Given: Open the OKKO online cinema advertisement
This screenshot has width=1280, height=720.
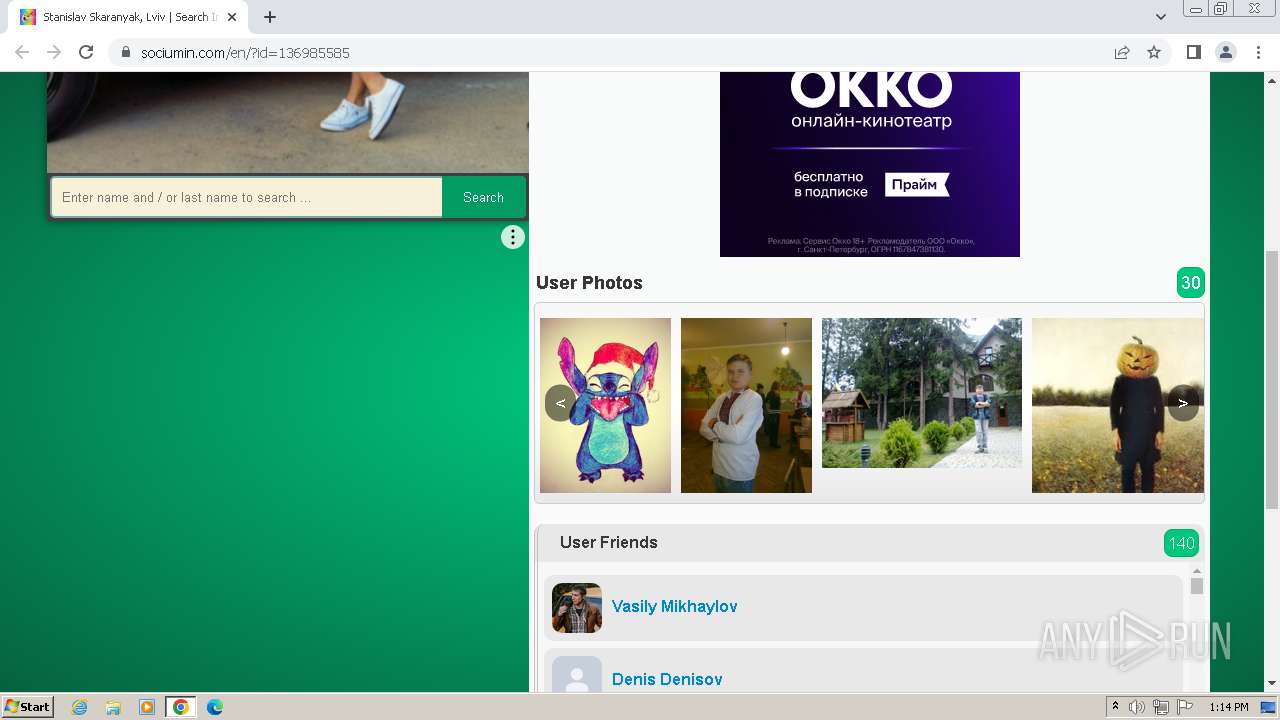Looking at the screenshot, I should (x=870, y=164).
